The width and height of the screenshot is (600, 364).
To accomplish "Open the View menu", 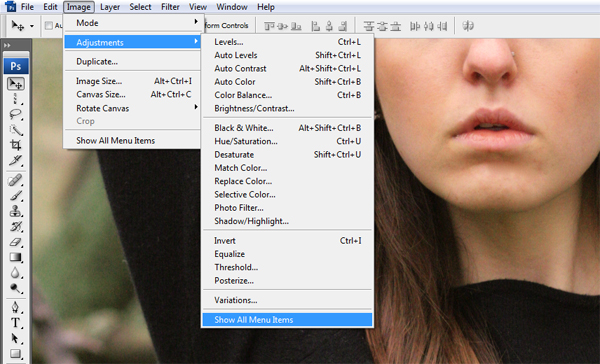I will (198, 7).
